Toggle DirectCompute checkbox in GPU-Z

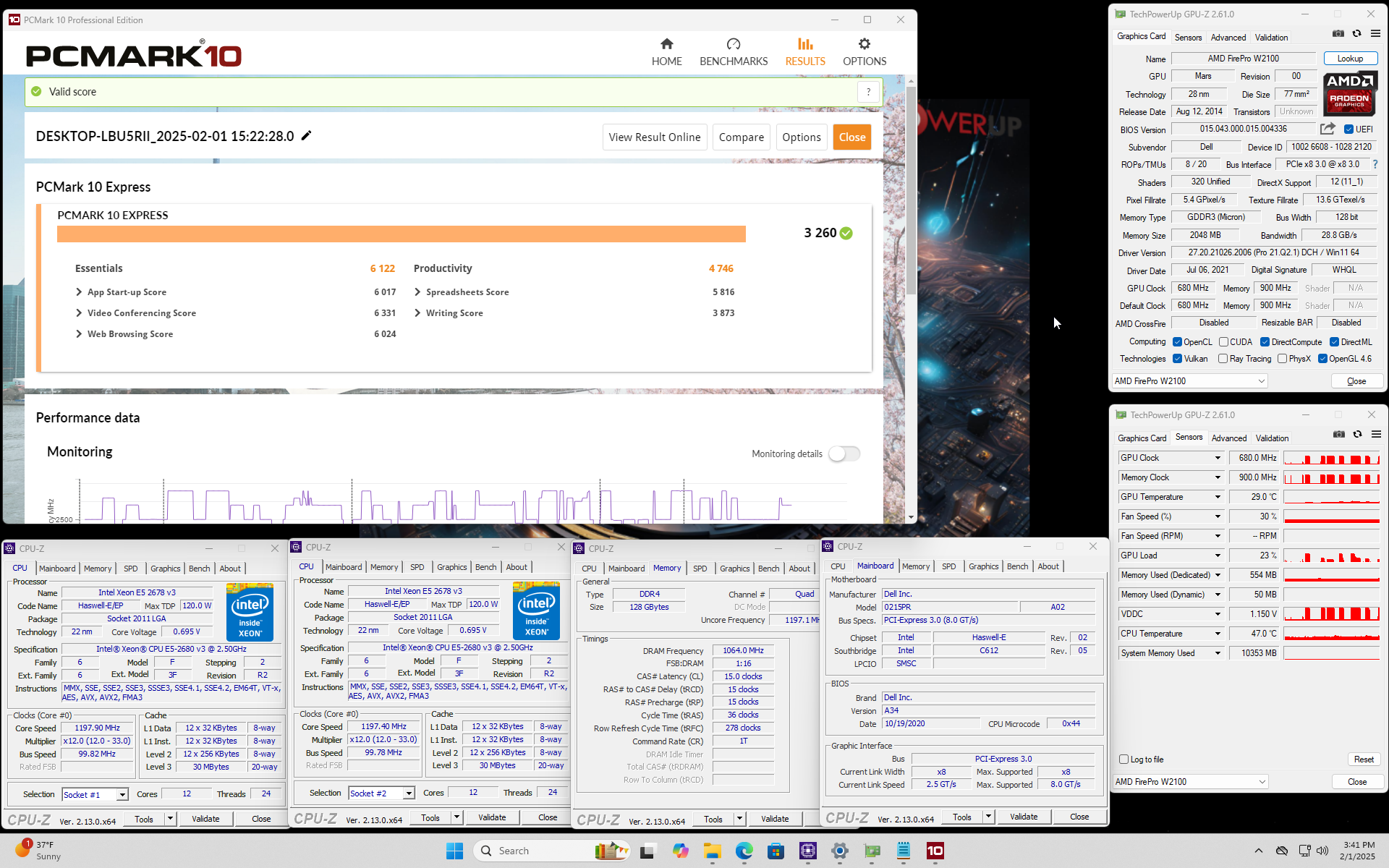click(x=1265, y=342)
